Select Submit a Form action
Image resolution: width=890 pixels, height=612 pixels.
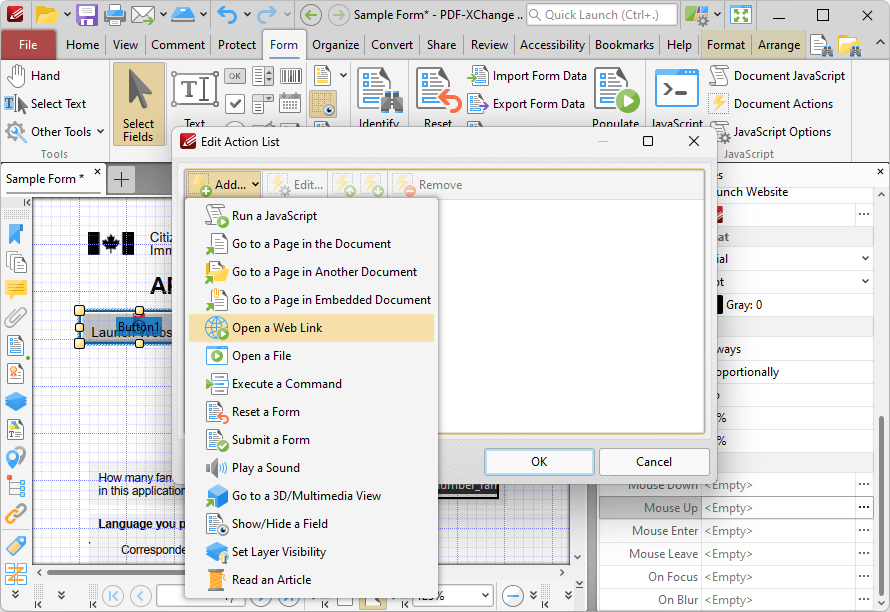(312, 440)
